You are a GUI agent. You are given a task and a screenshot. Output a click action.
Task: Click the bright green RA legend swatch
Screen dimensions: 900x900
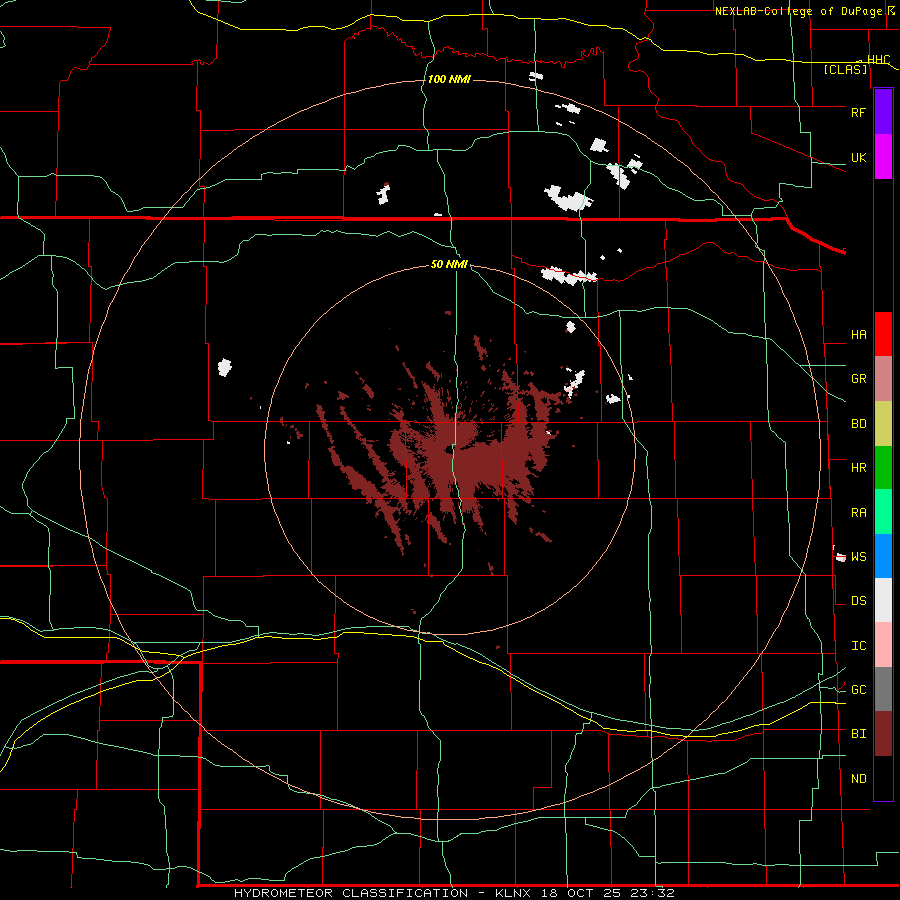(883, 511)
